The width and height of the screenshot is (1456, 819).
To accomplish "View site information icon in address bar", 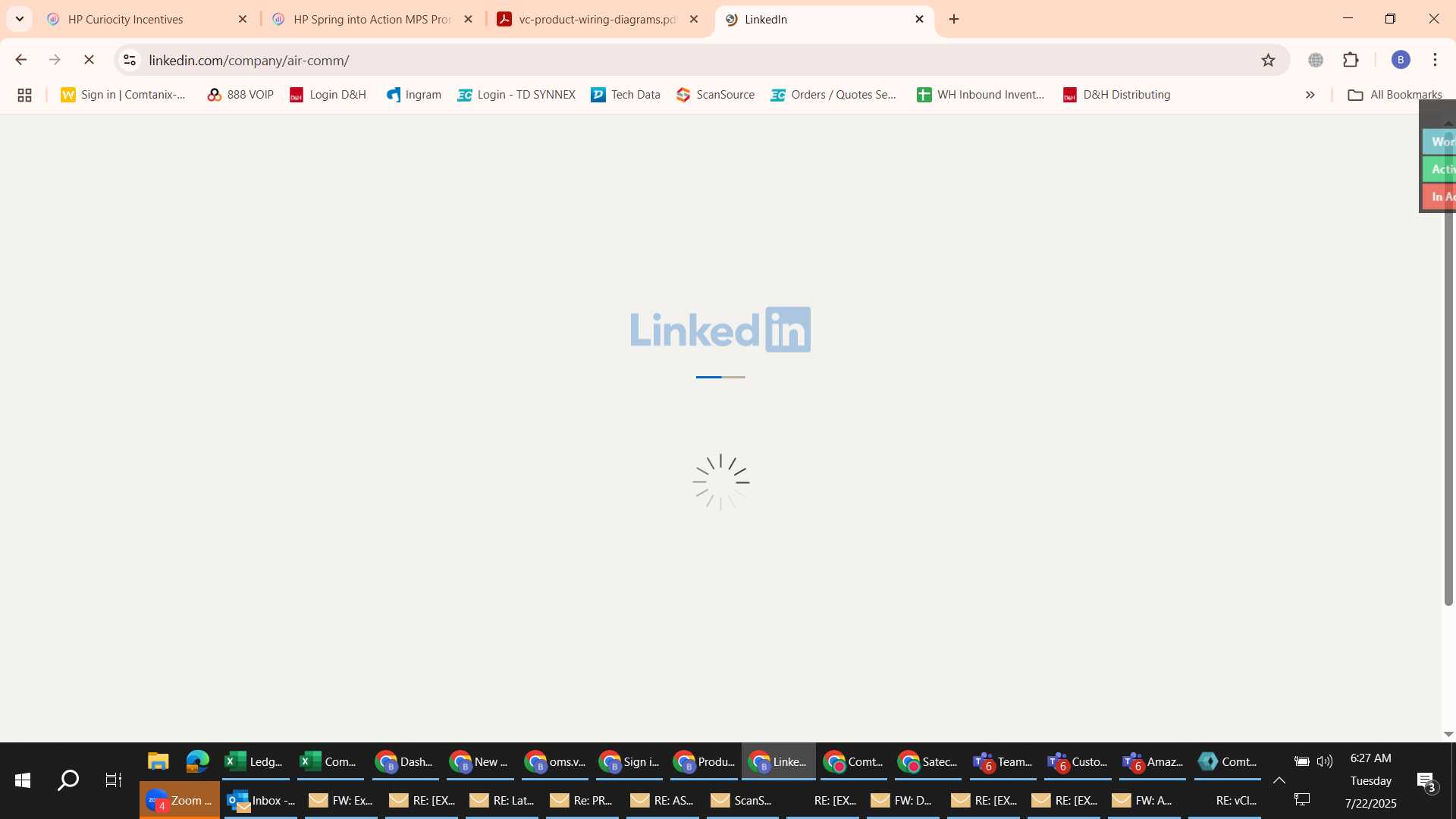I will (130, 60).
